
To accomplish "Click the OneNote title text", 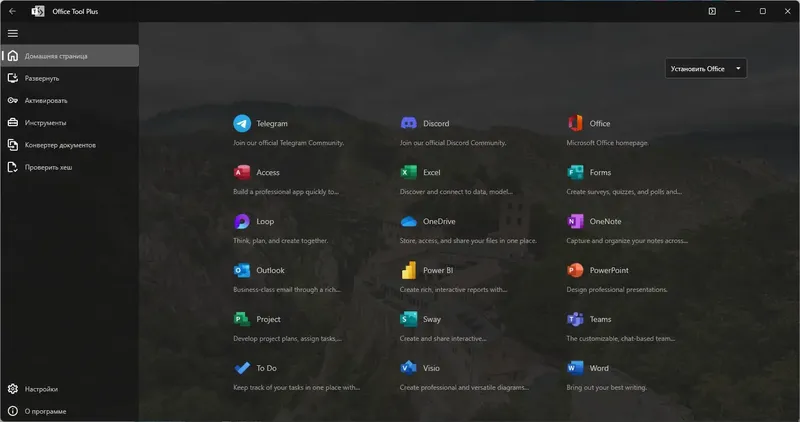I will point(606,221).
